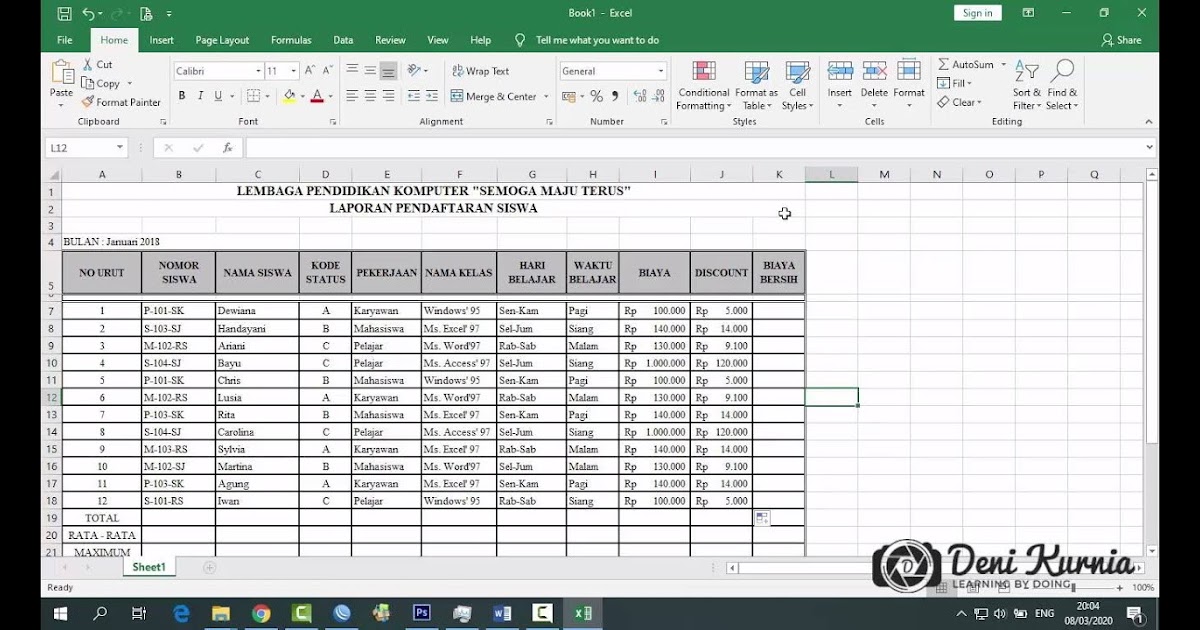This screenshot has width=1200, height=630.
Task: Toggle Center alignment button
Action: point(370,96)
